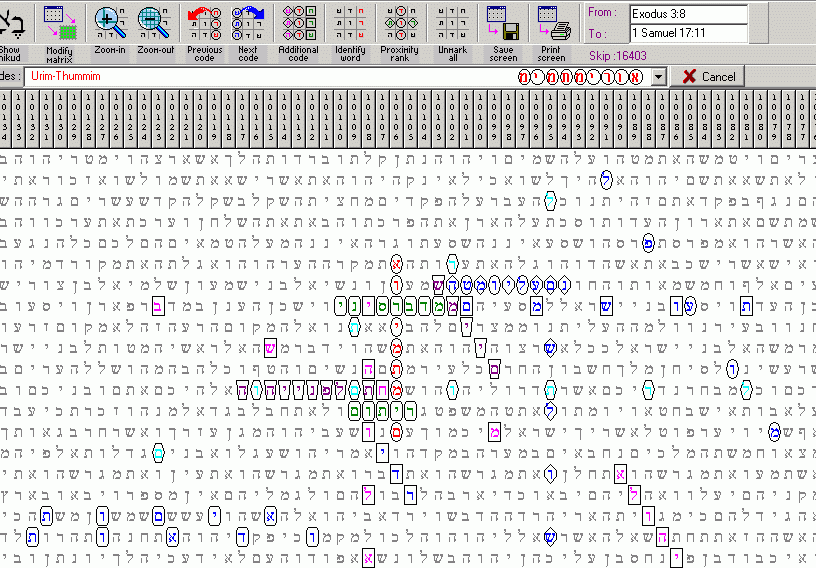Click the From field Exodus 3:8

tap(688, 14)
